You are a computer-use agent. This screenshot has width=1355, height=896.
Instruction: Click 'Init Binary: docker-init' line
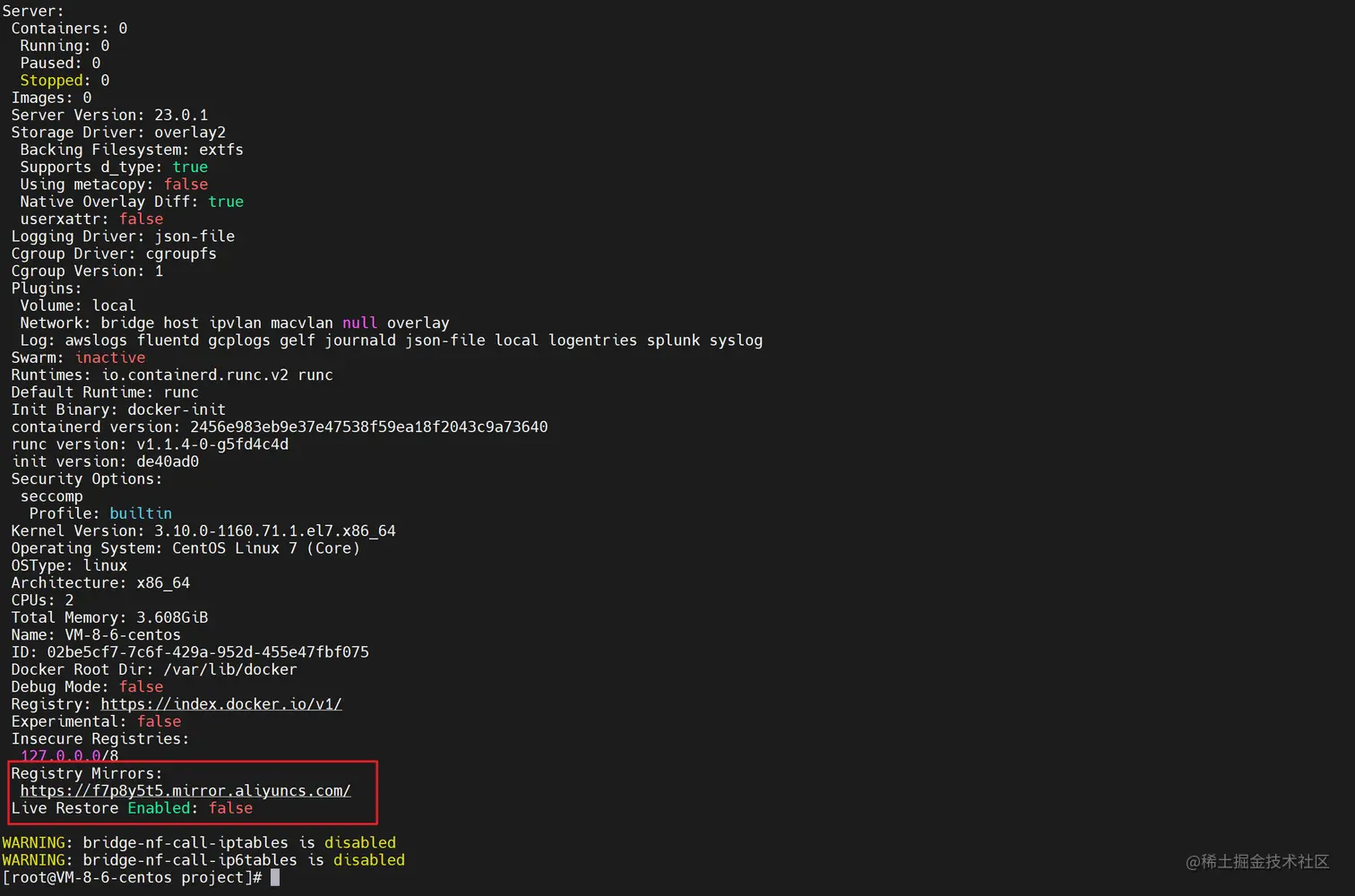pyautogui.click(x=118, y=409)
